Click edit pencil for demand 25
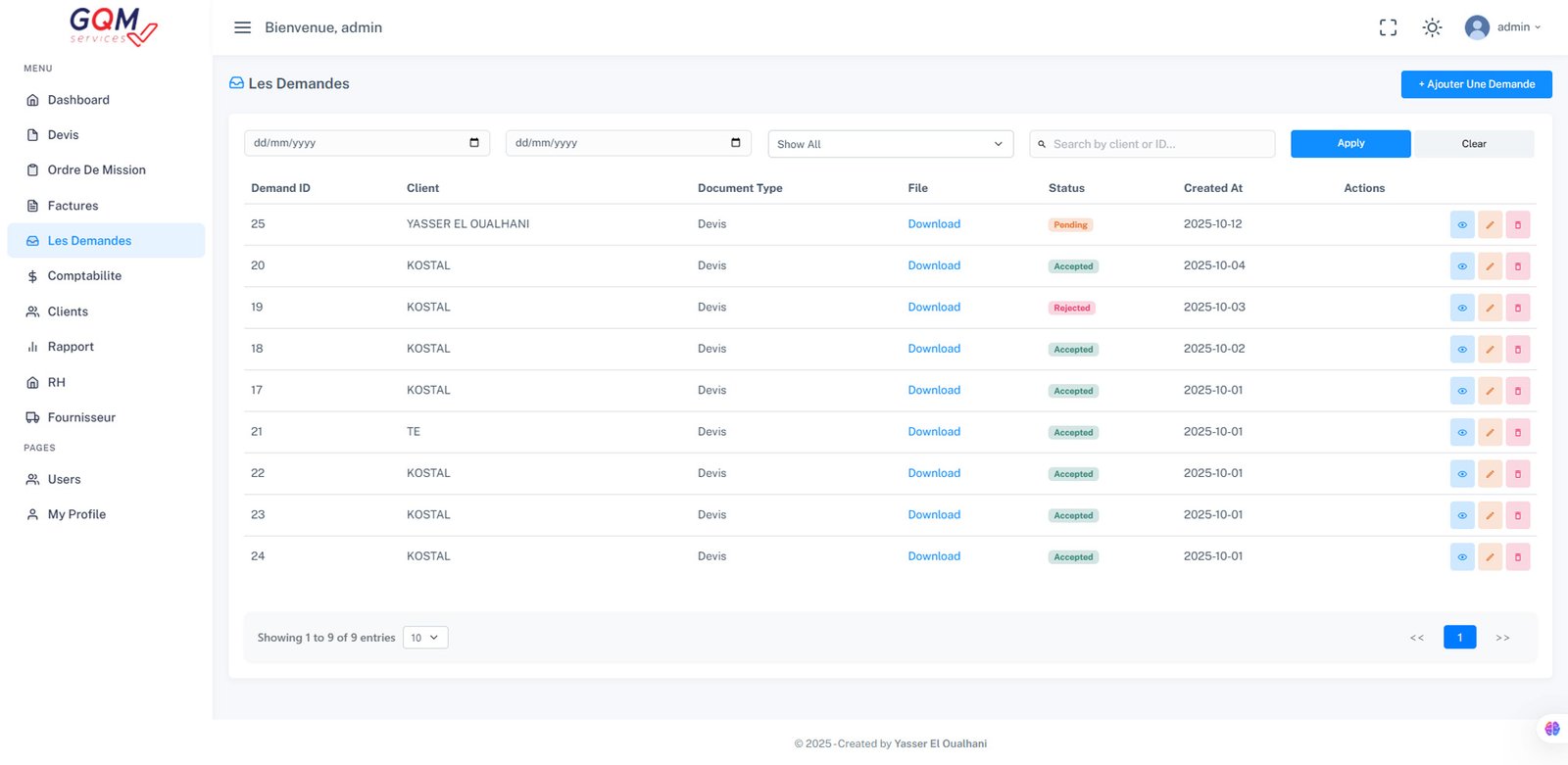The height and width of the screenshot is (765, 1568). coord(1490,224)
